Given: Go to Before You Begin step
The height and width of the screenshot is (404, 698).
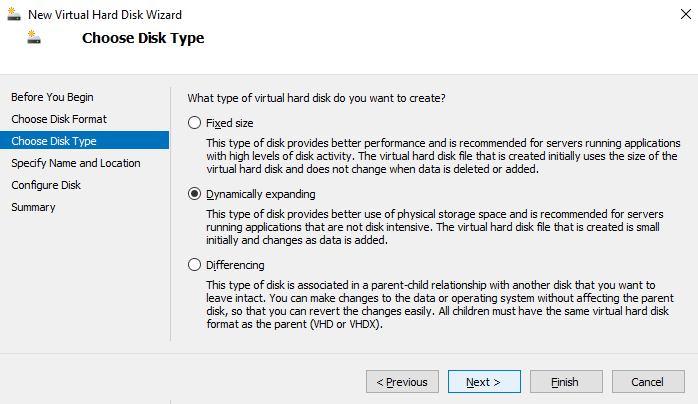Looking at the screenshot, I should 53,97.
